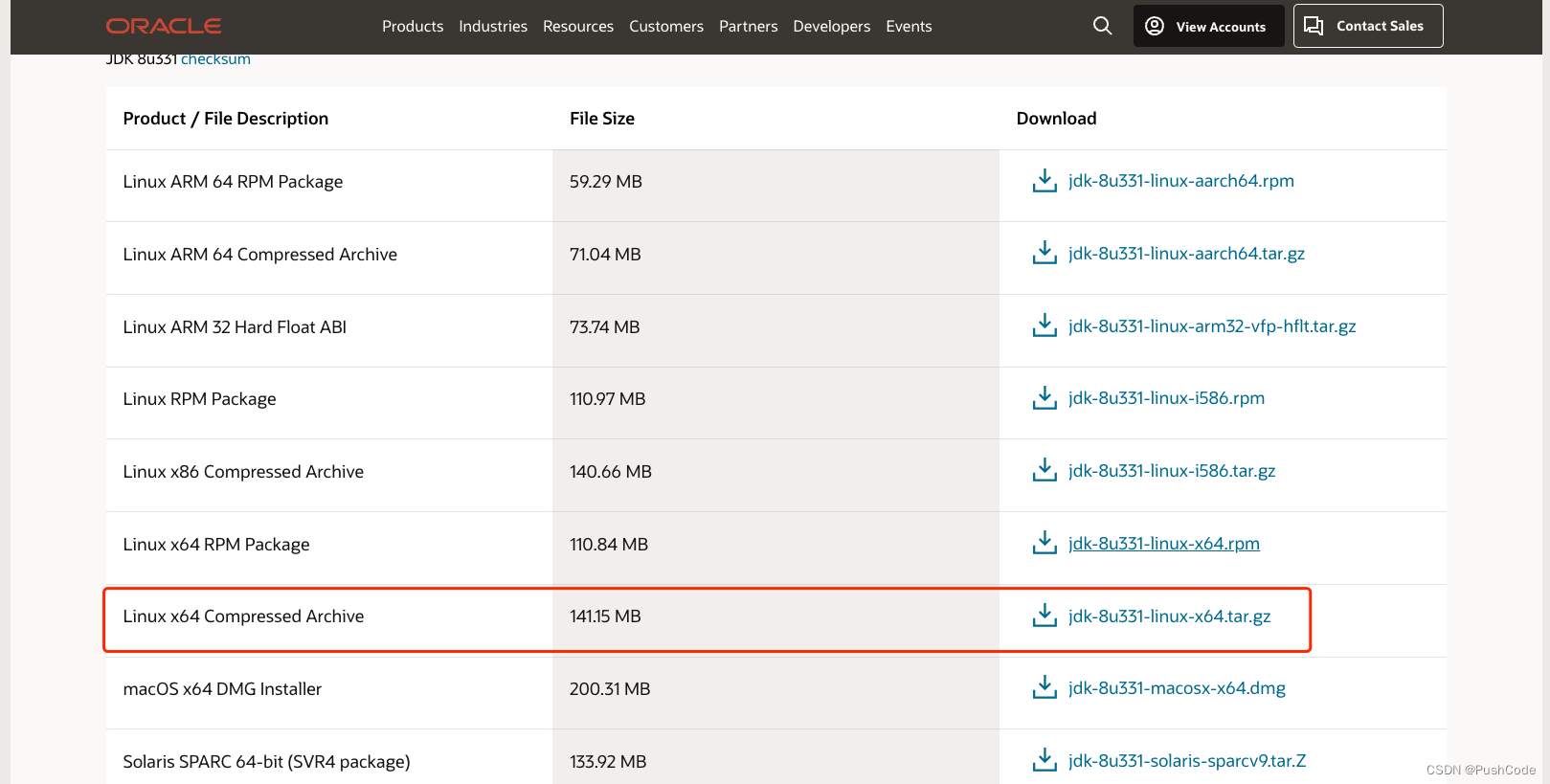Select 'Linux ARM 64 Compressed Archive' text
Viewport: 1550px width, 784px height.
(x=259, y=254)
